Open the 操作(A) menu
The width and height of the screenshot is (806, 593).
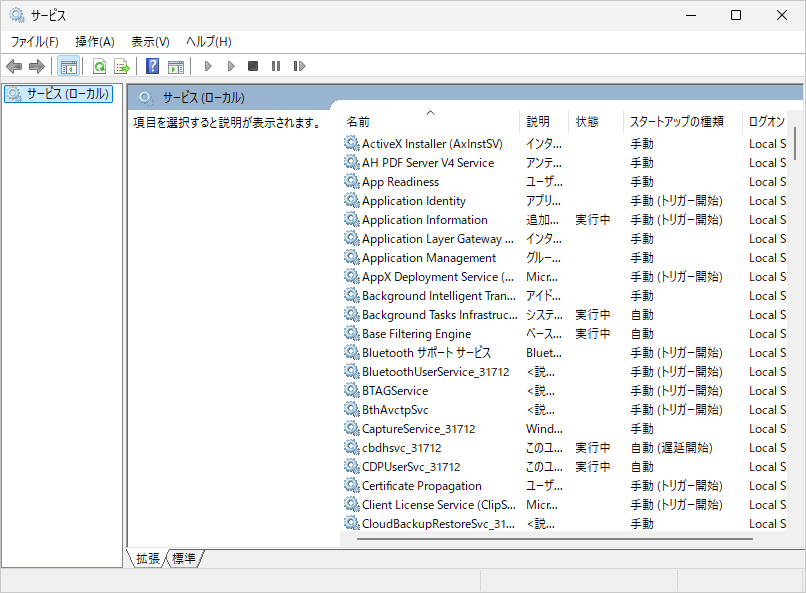pos(95,41)
